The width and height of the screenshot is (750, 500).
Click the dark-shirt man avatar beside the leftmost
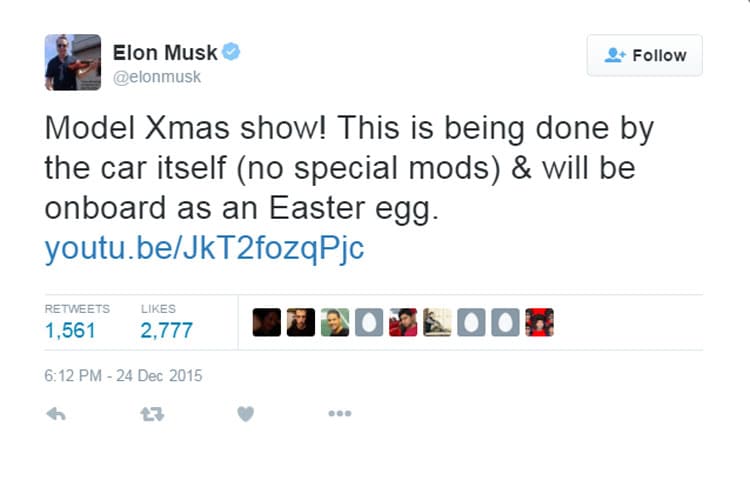click(301, 322)
